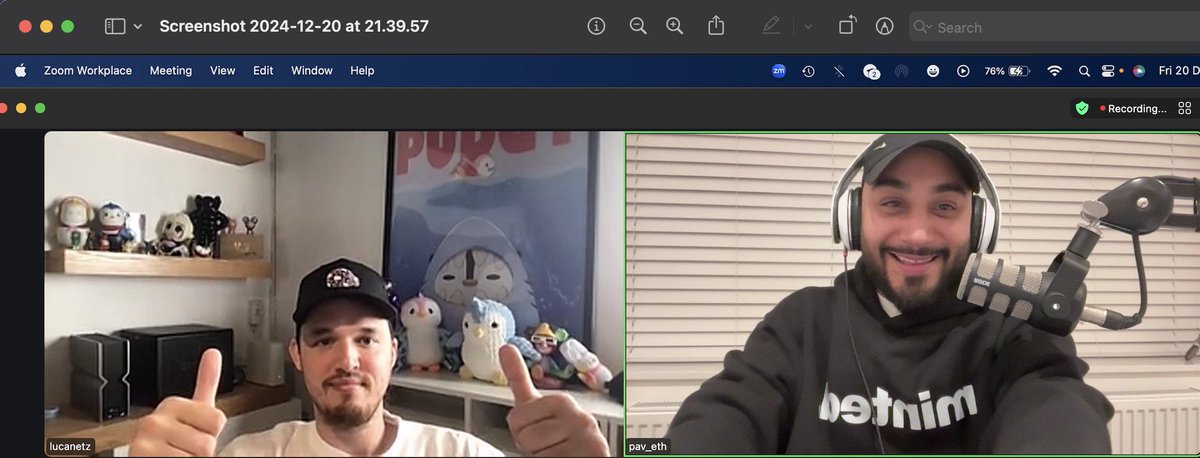
Task: Show the Markup toolbar
Action: pos(884,27)
